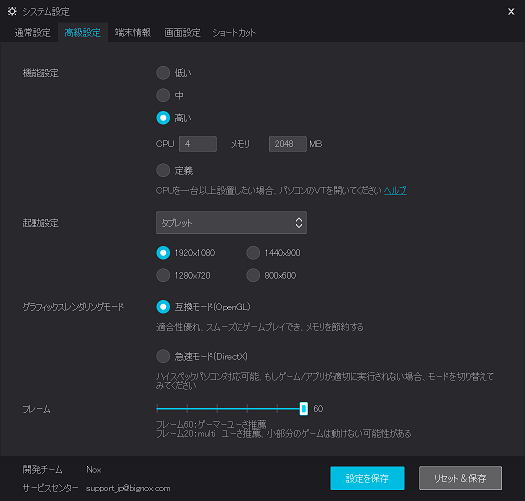Select the 低い performance option
The width and height of the screenshot is (525, 501).
pyautogui.click(x=163, y=73)
